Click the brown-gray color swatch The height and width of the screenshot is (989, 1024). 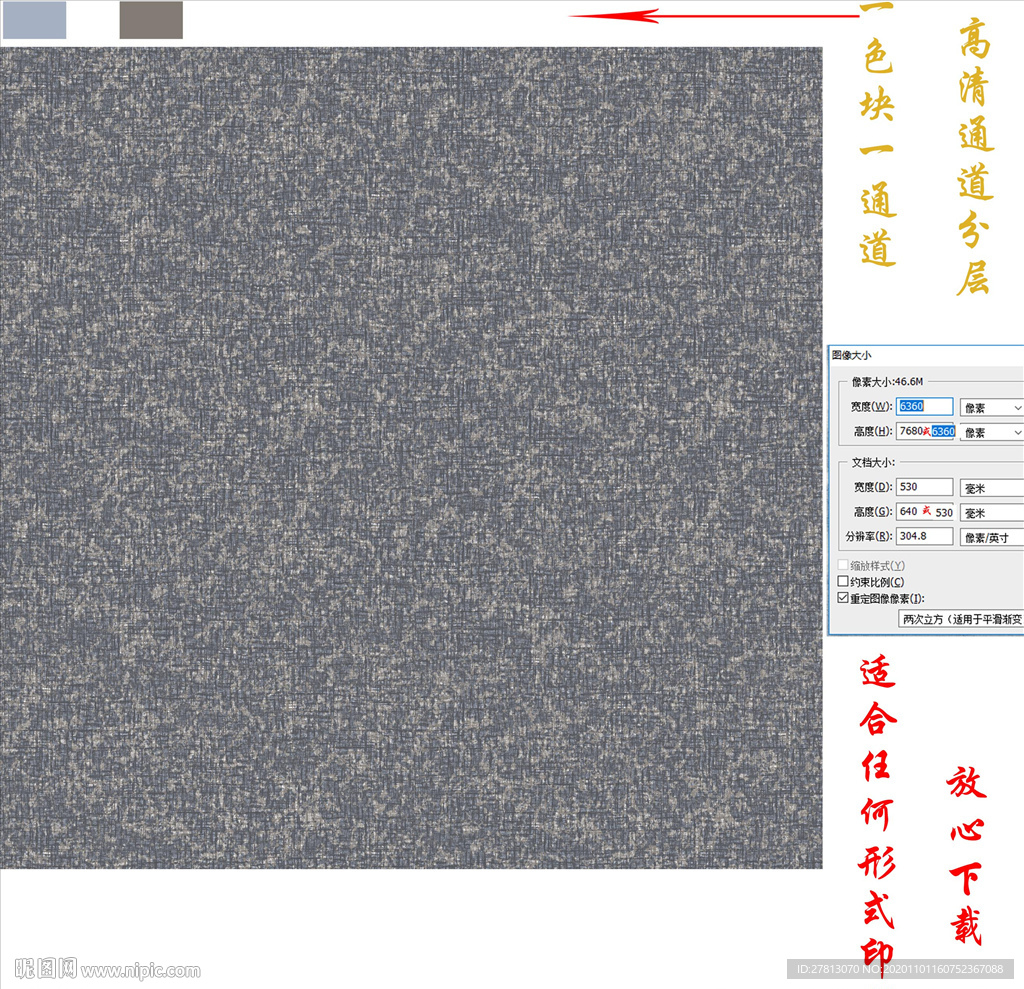pos(151,20)
